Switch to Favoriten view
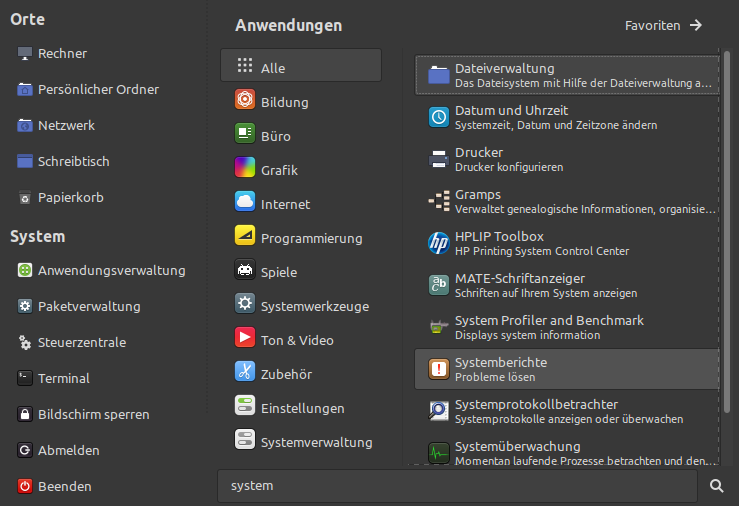Viewport: 739px width, 506px height. pos(664,25)
